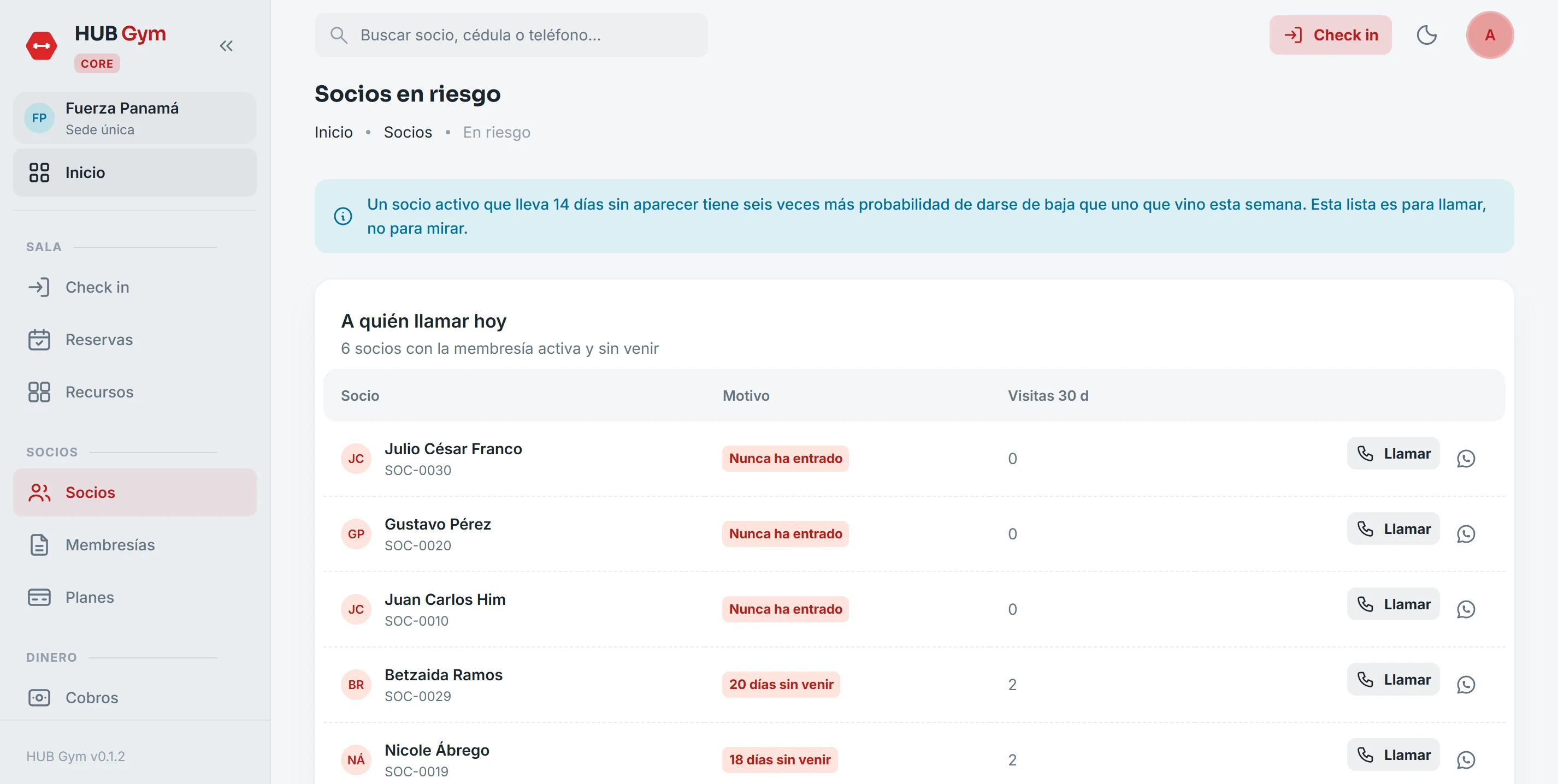Open Recursos in the sidebar
This screenshot has height=784, width=1558.
click(135, 391)
